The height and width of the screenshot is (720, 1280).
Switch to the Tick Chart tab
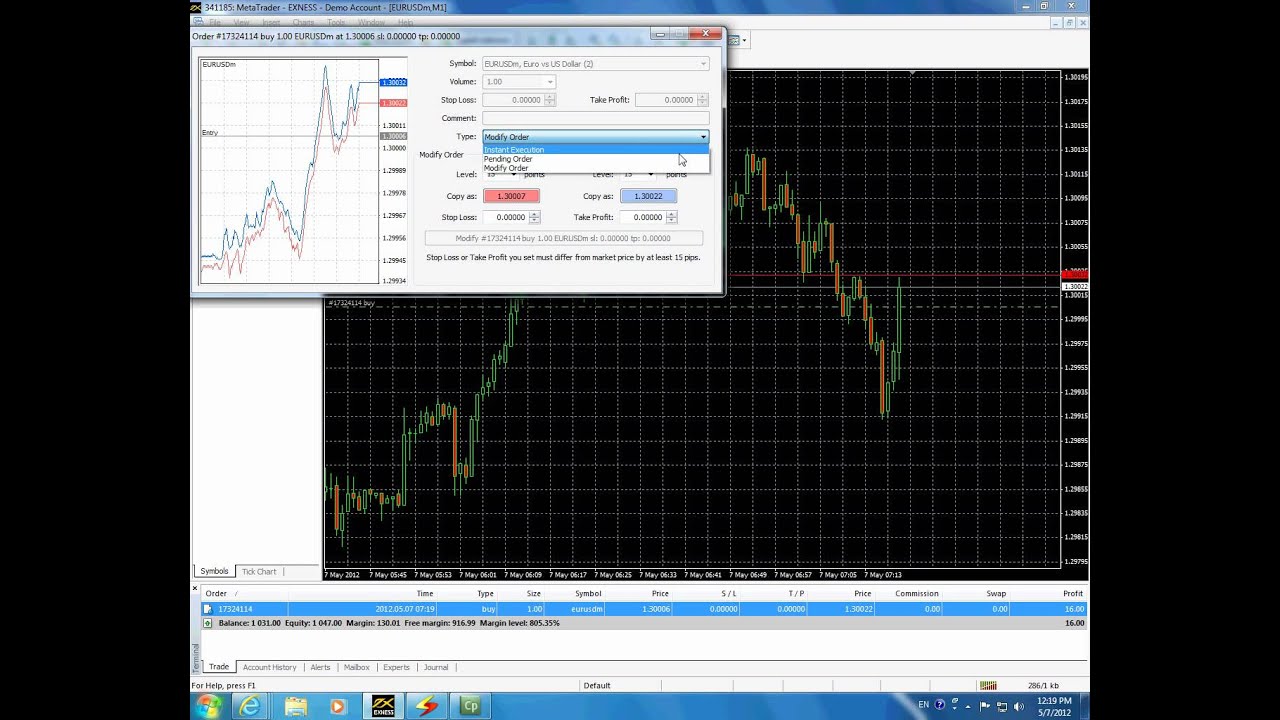(x=259, y=571)
